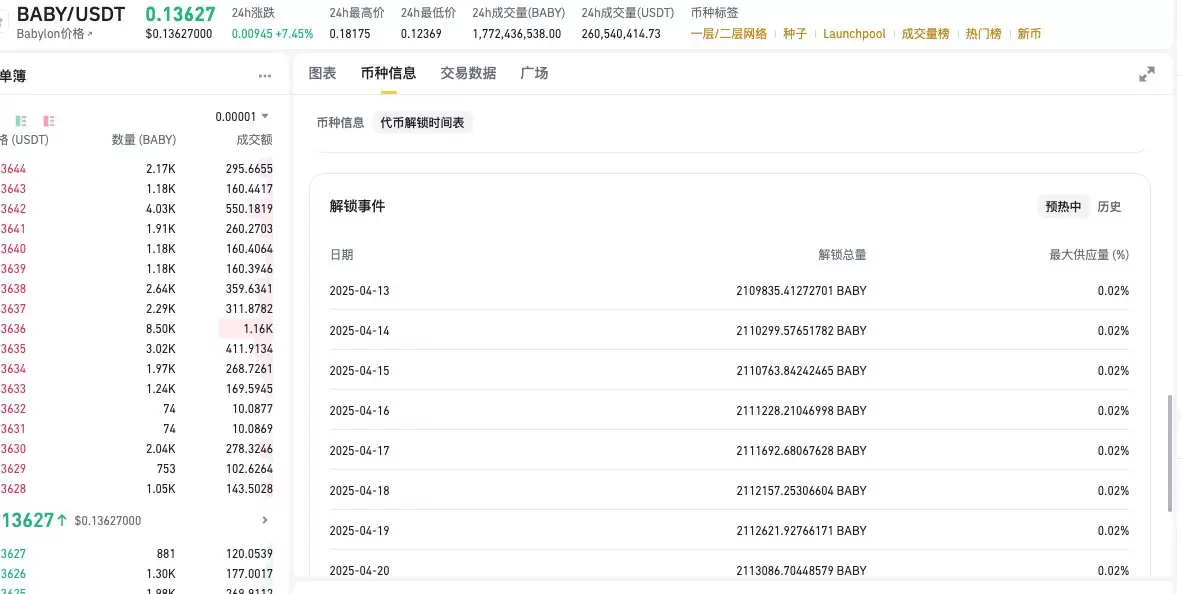
Task: Click the 日期 column header
Action: (341, 254)
